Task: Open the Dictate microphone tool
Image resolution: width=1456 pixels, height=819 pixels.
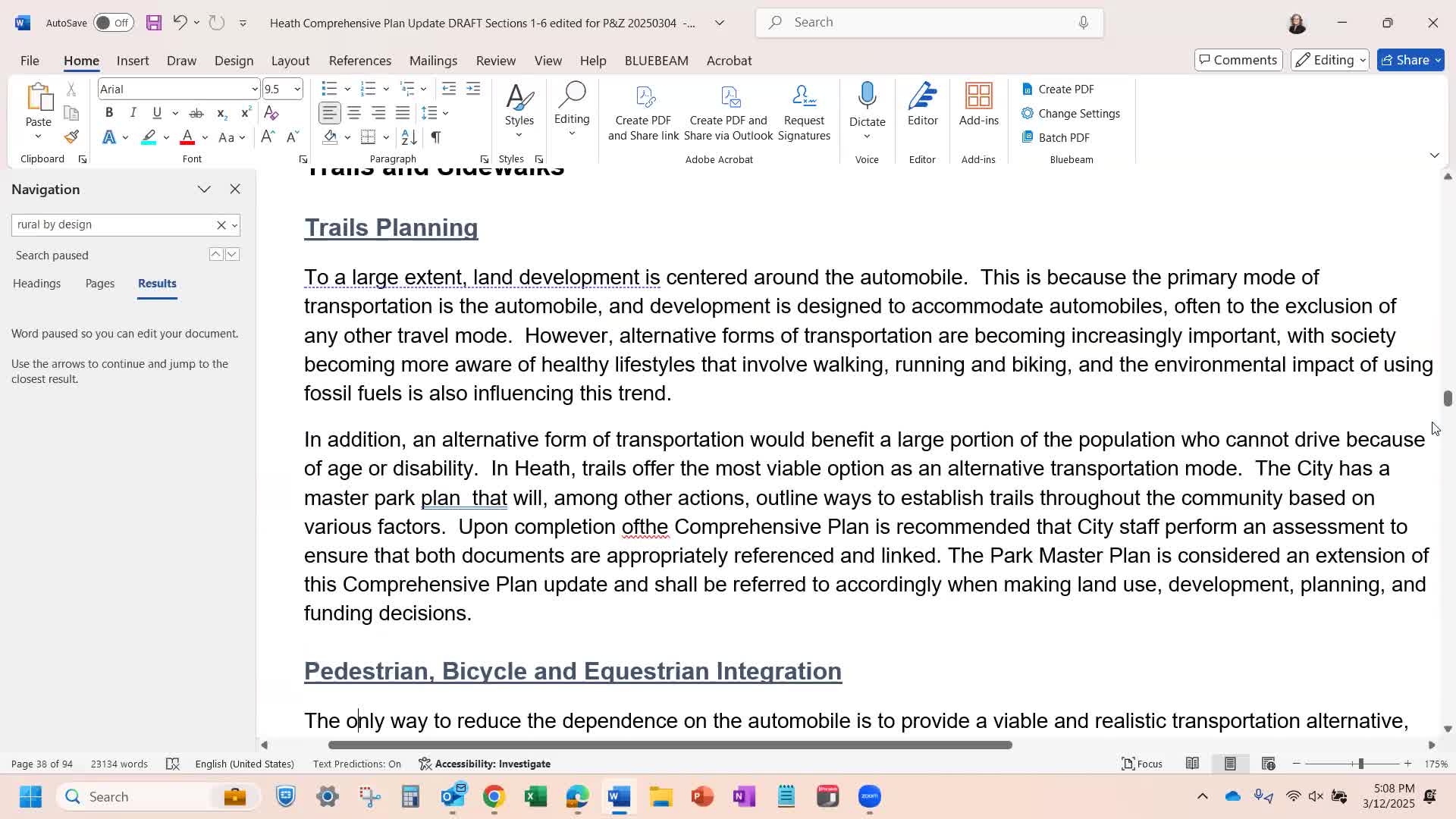Action: [867, 96]
